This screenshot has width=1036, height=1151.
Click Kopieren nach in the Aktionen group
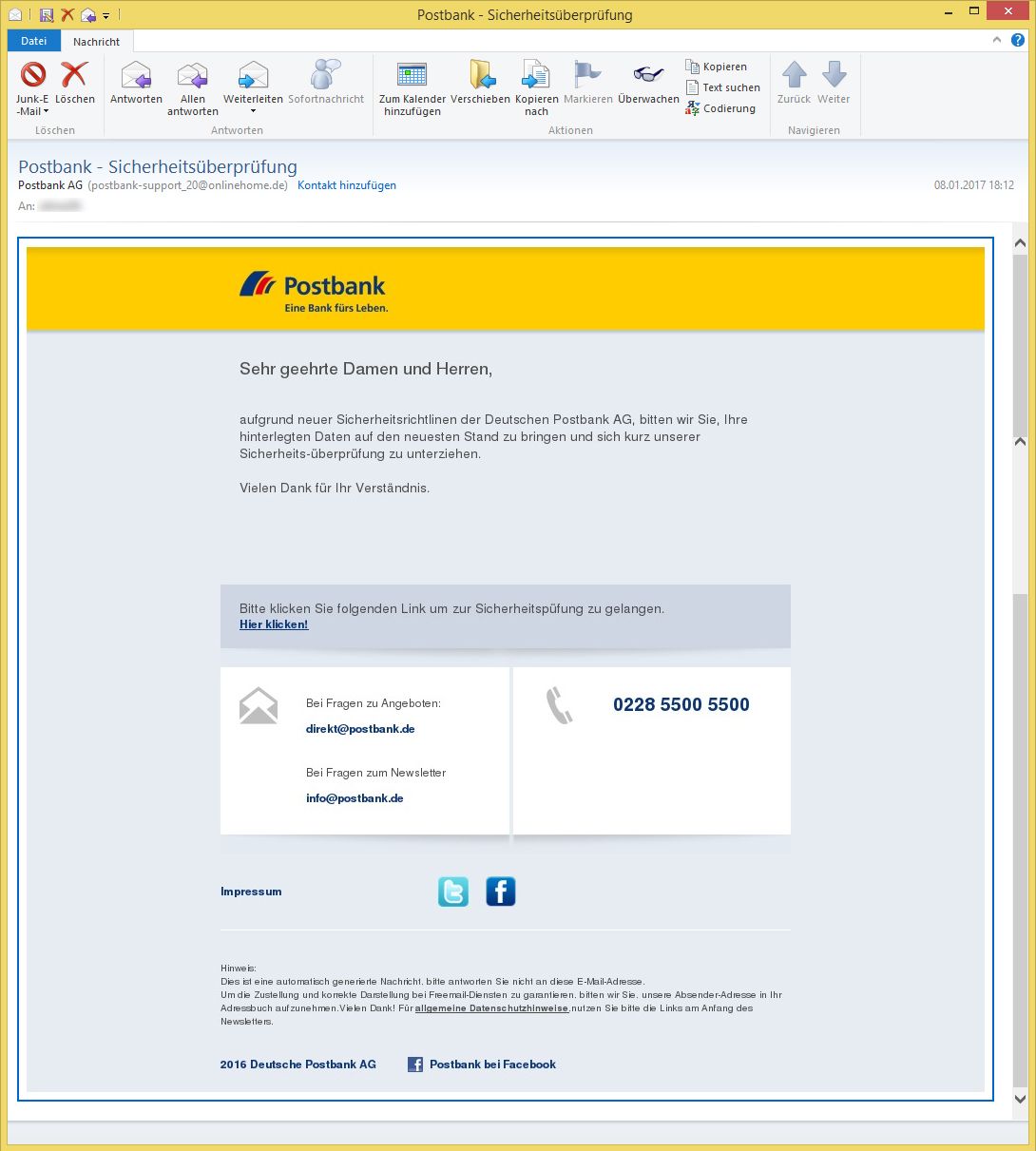pyautogui.click(x=537, y=88)
